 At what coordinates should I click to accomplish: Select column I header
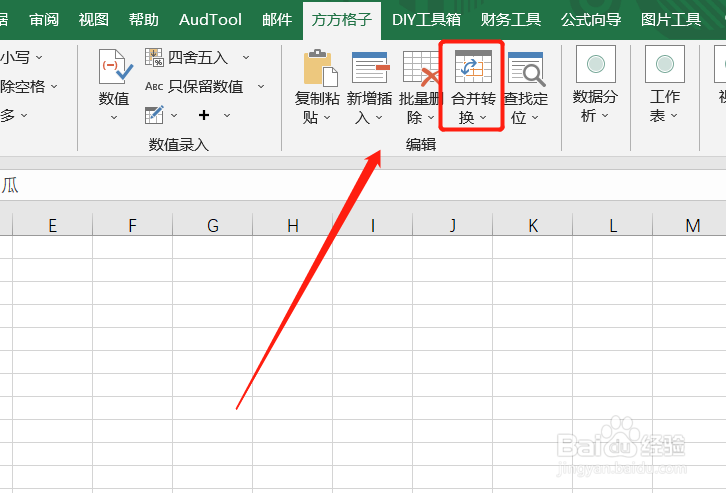click(373, 225)
